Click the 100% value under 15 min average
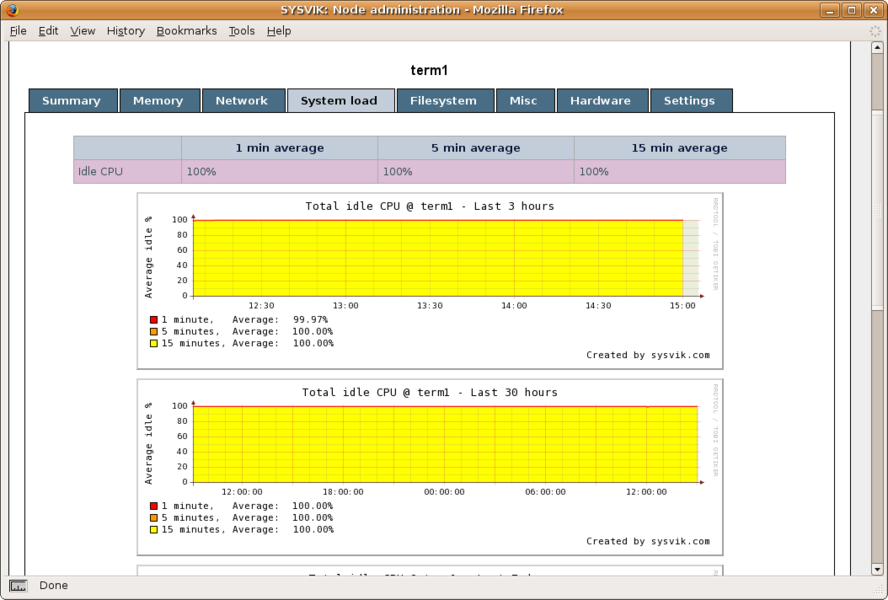The width and height of the screenshot is (888, 600). [594, 172]
